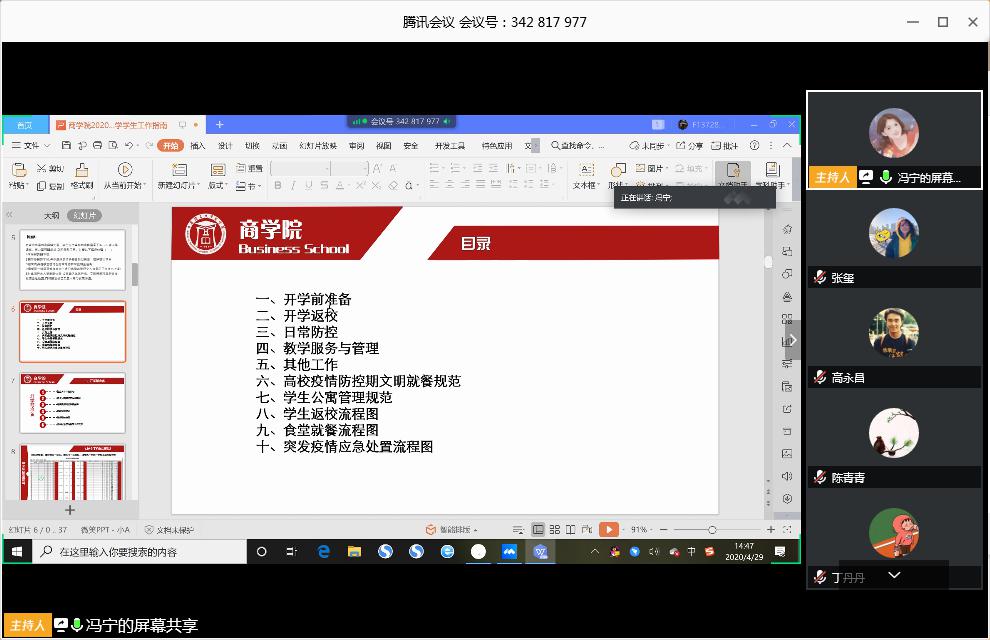Click the Format Painter brush icon
Viewport: 990px width, 640px height.
coord(82,170)
